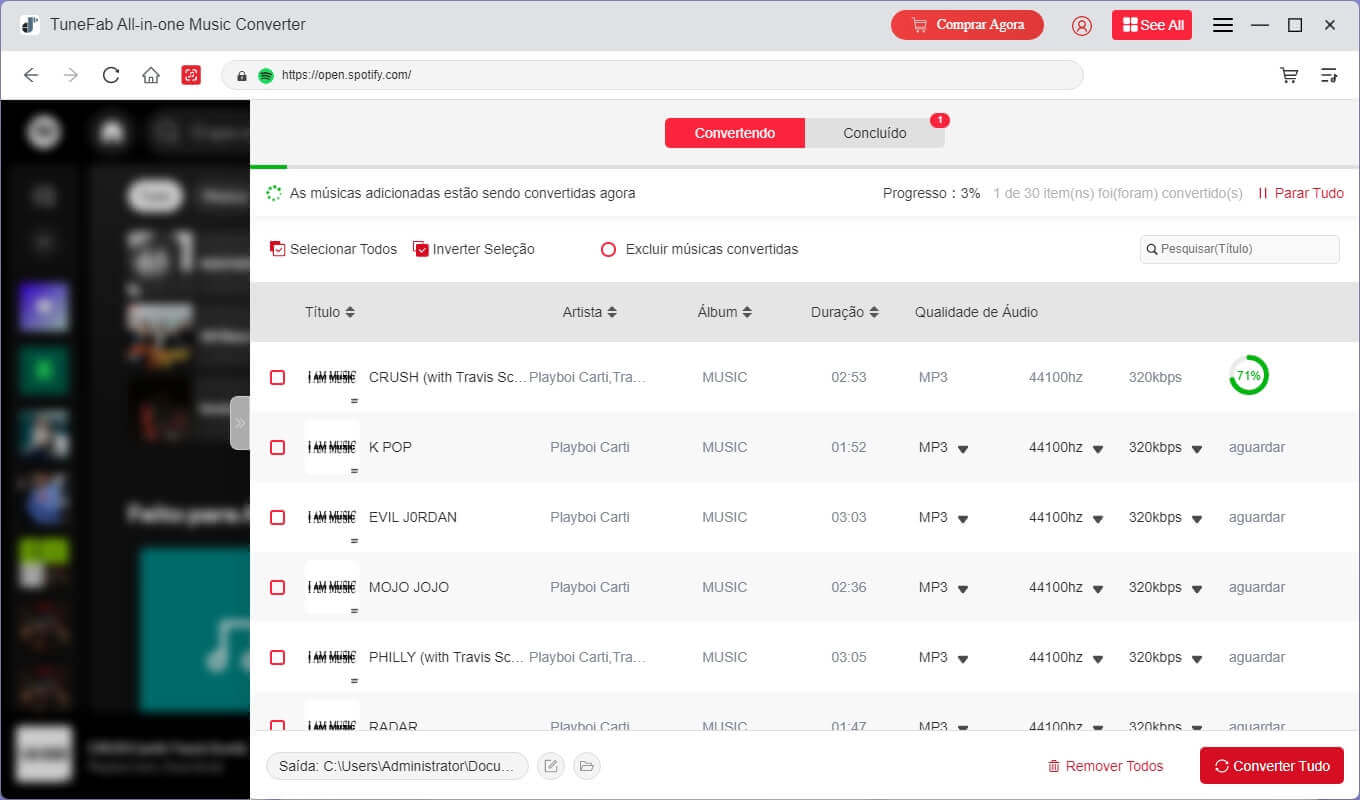Select Excluir músicas convertidas radio option
Image resolution: width=1360 pixels, height=800 pixels.
tap(608, 249)
